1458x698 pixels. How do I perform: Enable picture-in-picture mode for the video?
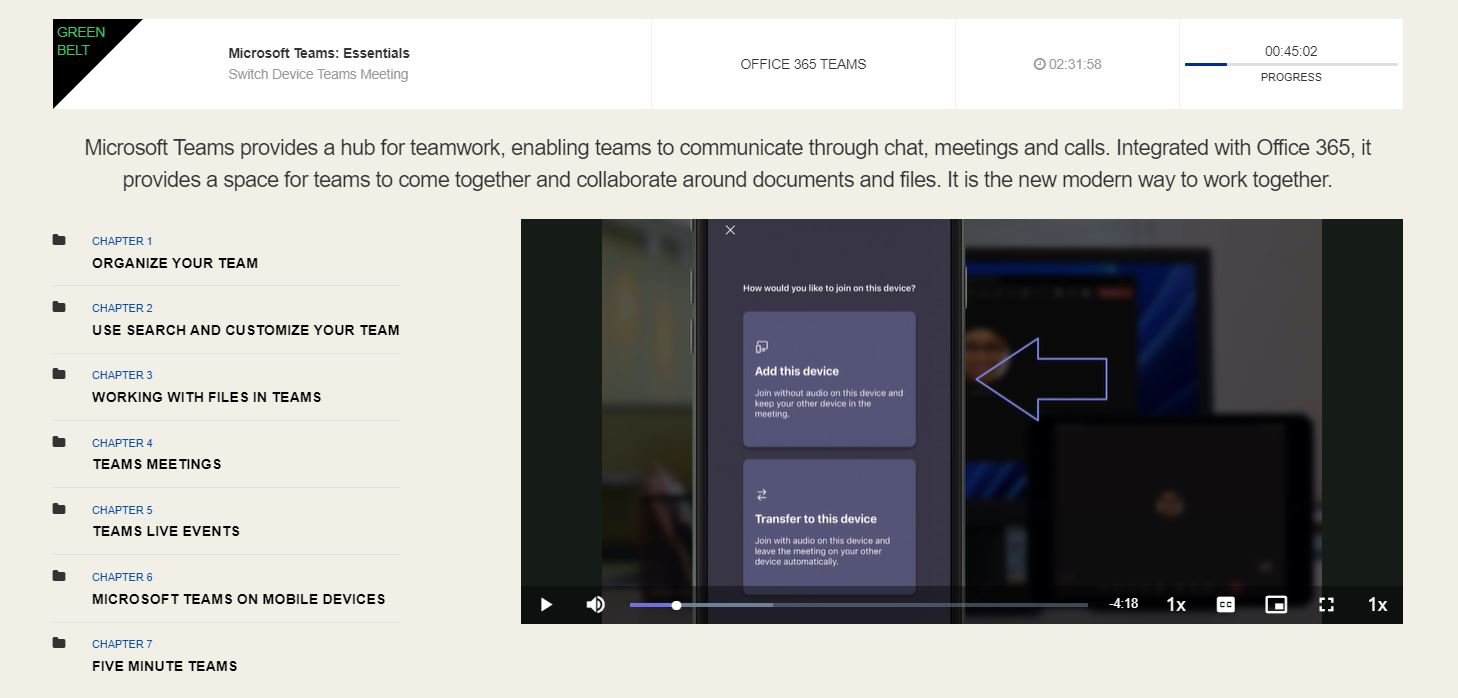pyautogui.click(x=1276, y=604)
